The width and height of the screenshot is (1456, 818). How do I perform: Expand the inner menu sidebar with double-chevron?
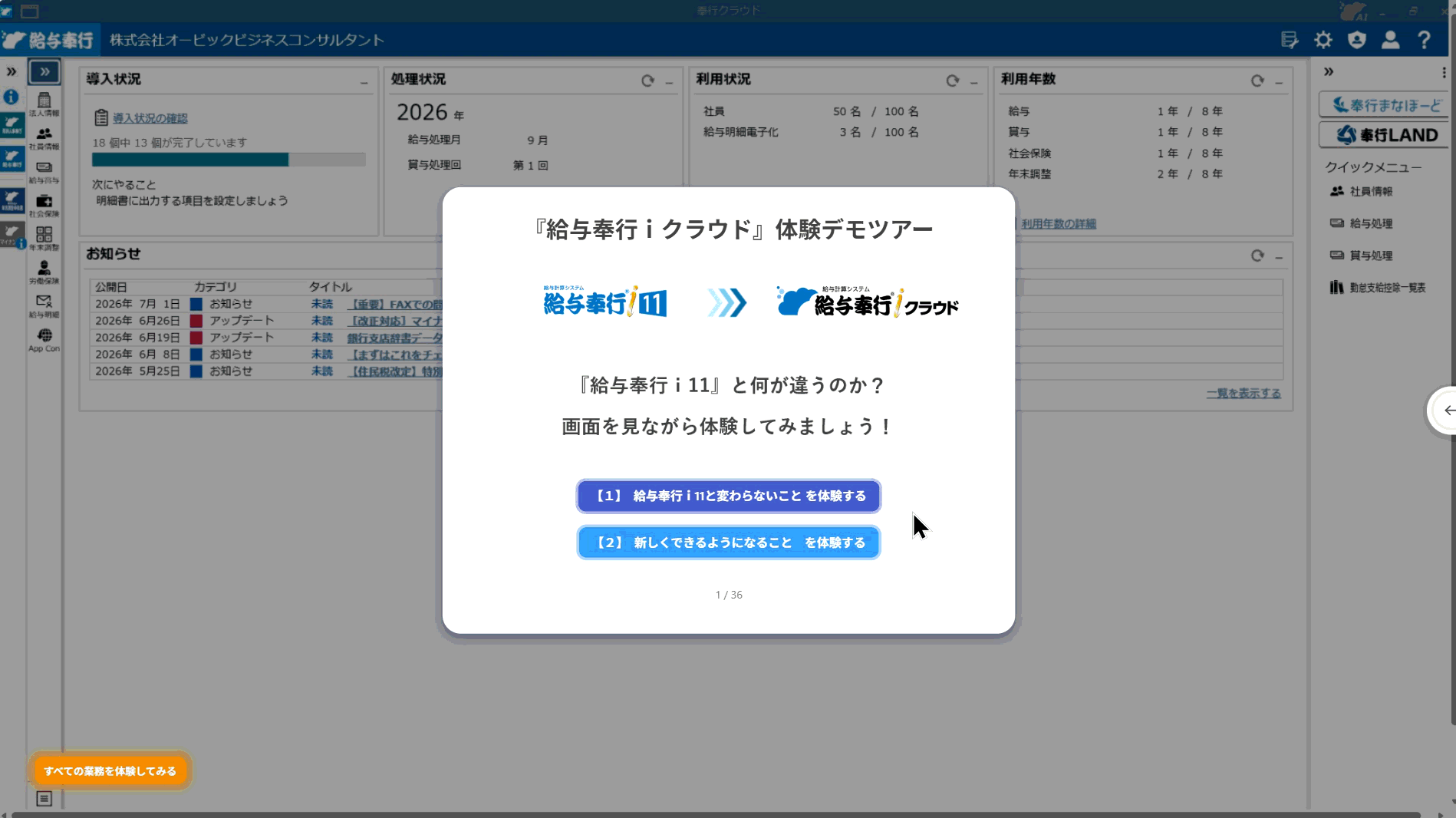[x=44, y=72]
